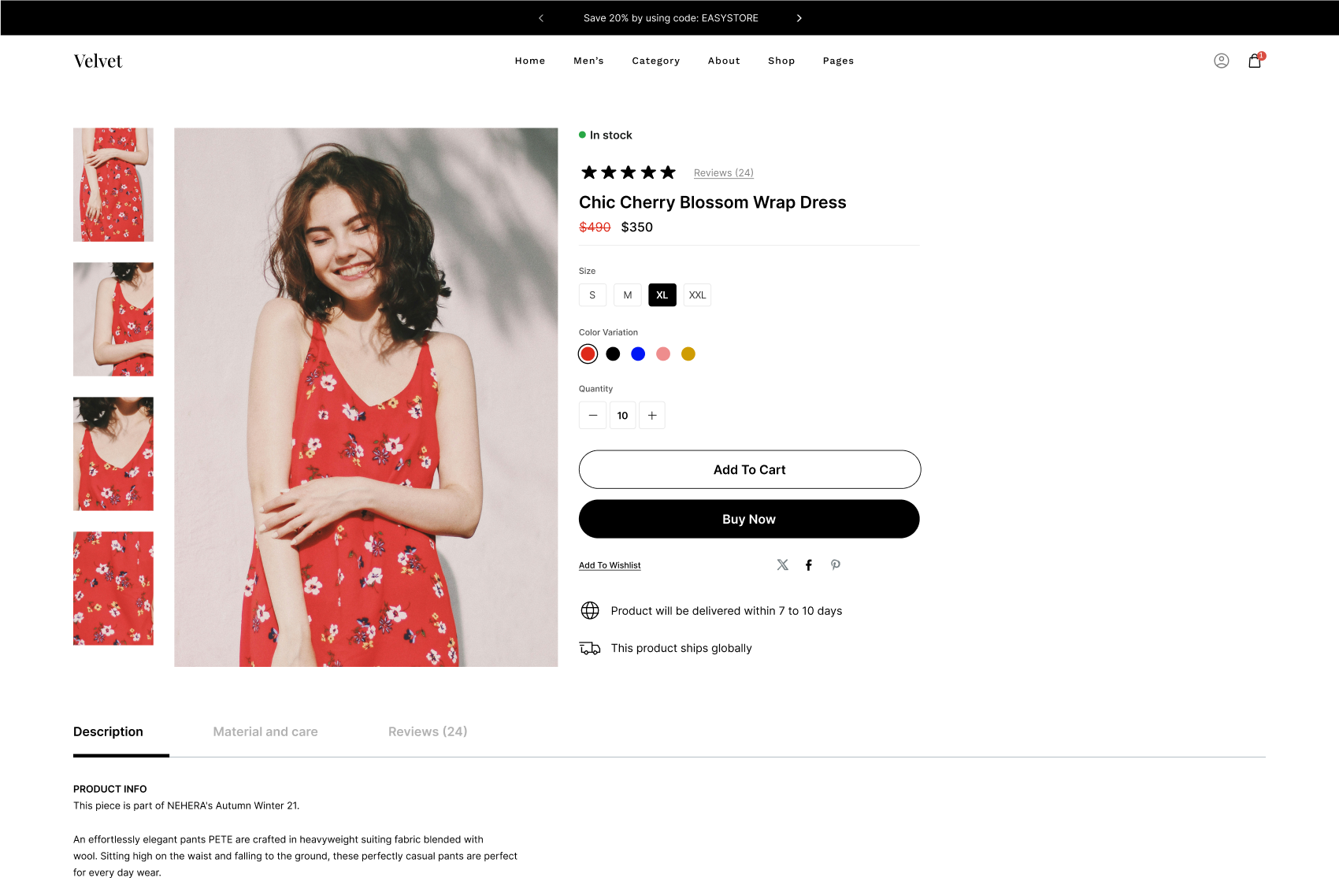Open the user account icon
Image resolution: width=1339 pixels, height=896 pixels.
[1221, 61]
